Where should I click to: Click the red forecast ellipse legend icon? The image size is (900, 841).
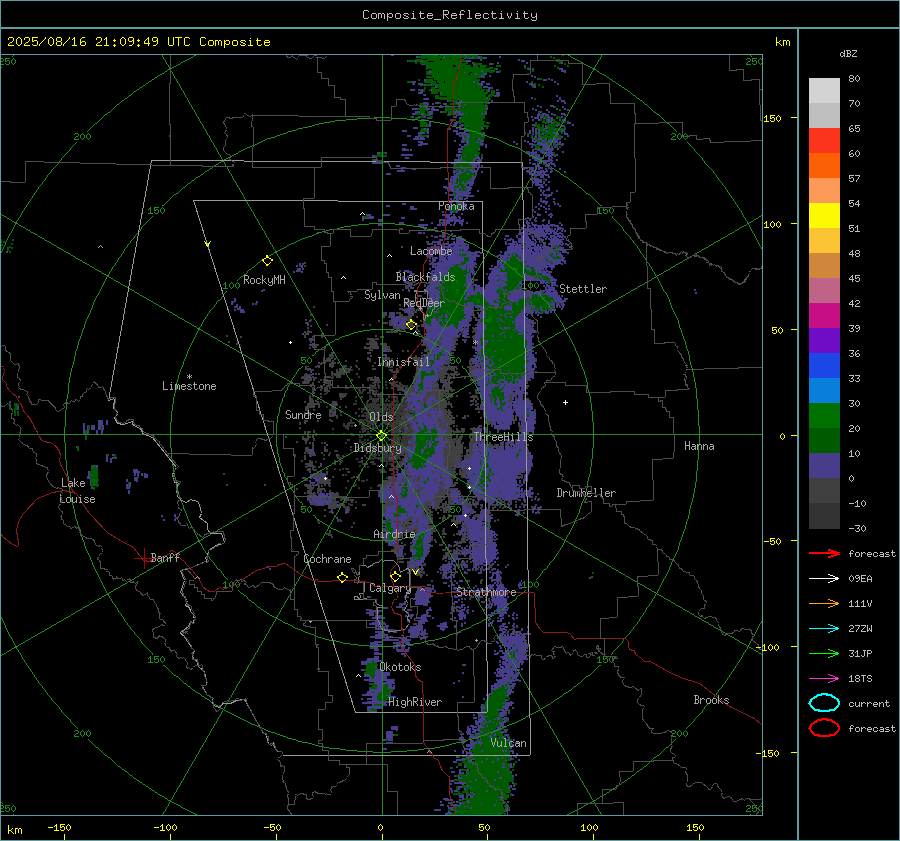click(x=824, y=728)
